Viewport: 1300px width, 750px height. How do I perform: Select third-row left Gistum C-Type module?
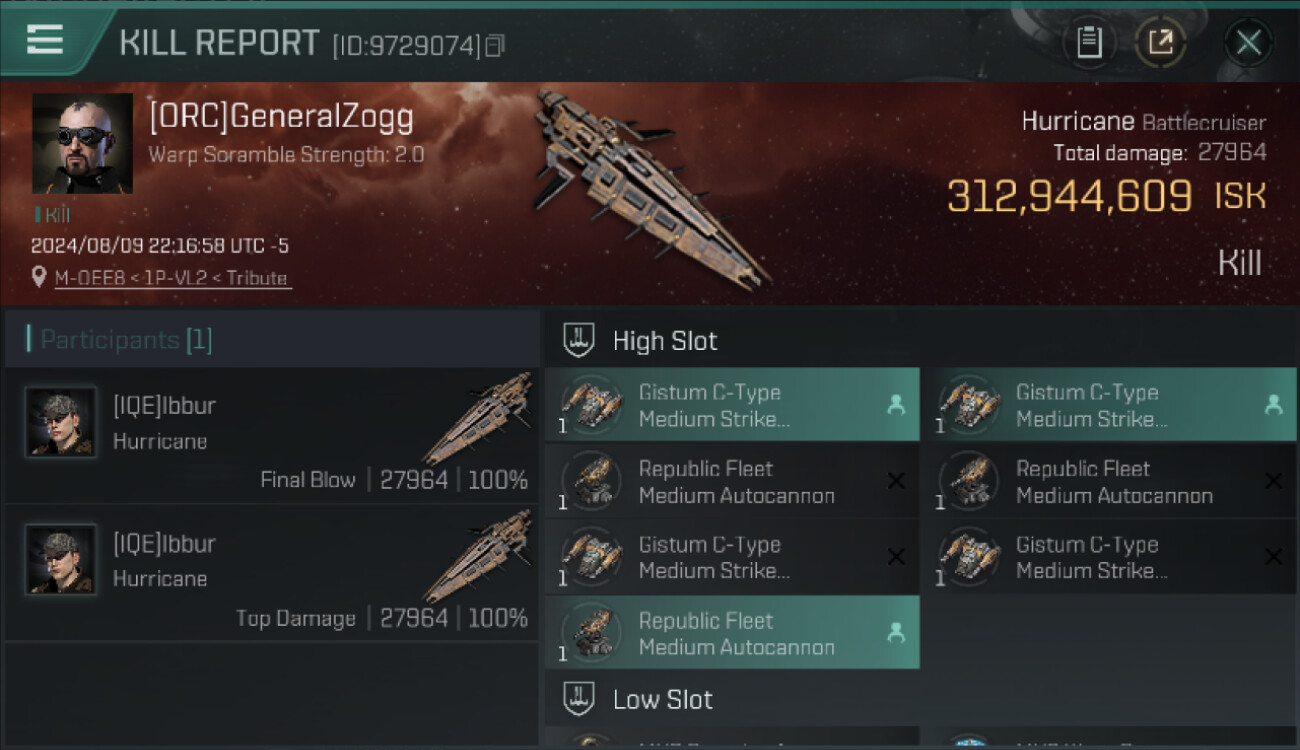[731, 557]
